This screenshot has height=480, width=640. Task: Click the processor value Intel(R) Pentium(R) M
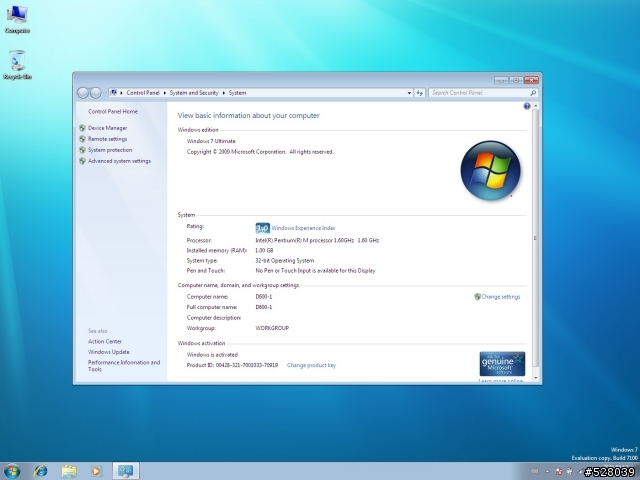tap(317, 240)
